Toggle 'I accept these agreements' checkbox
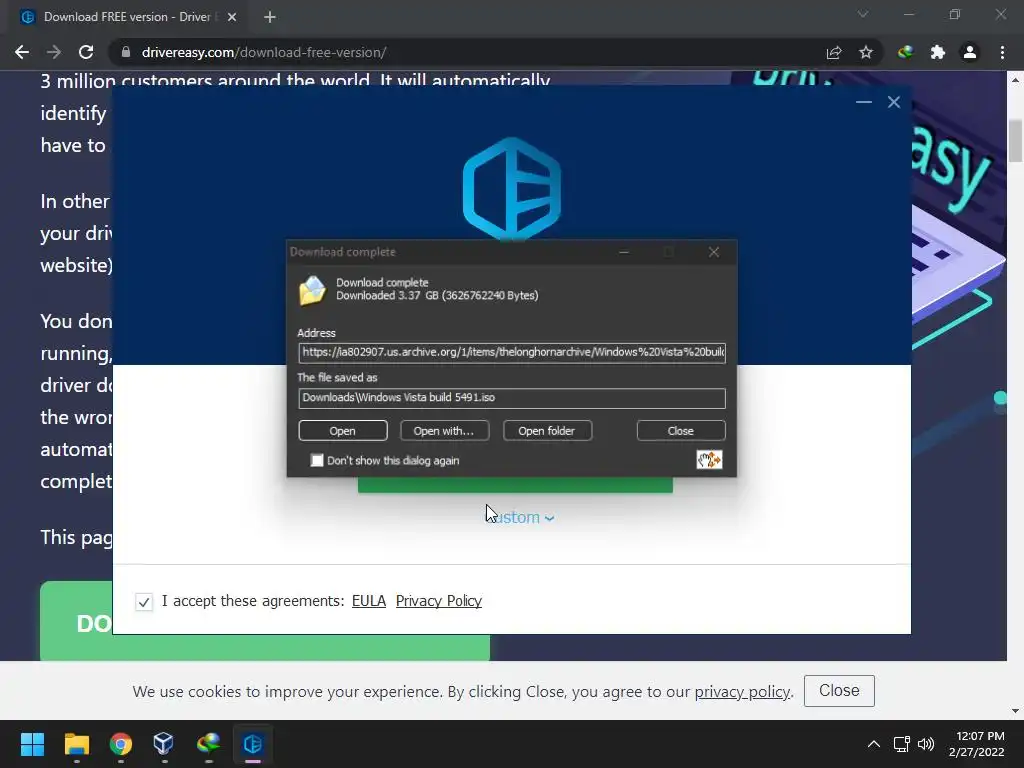This screenshot has height=768, width=1024. coord(144,601)
